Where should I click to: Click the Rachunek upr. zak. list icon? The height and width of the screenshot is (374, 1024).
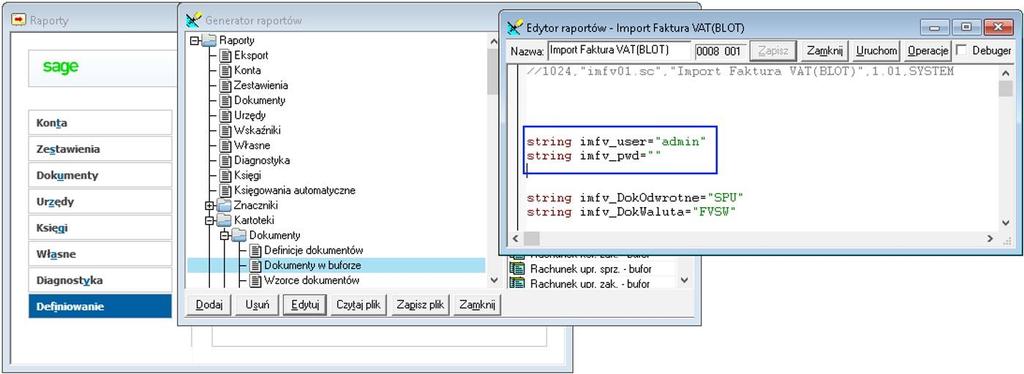click(517, 283)
